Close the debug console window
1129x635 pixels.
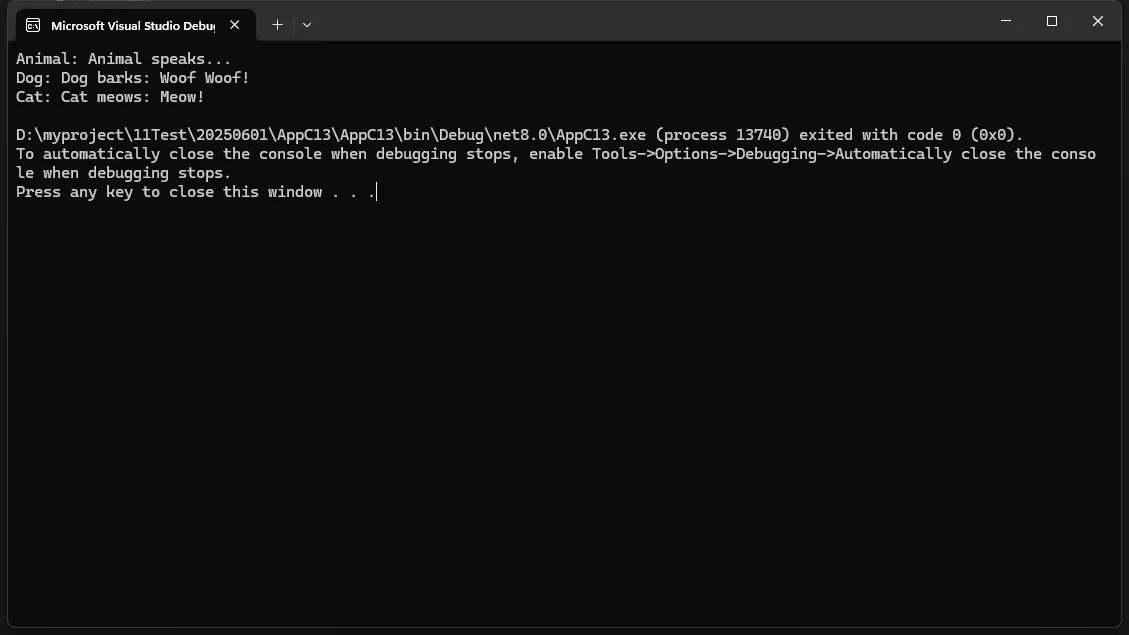click(x=1097, y=21)
